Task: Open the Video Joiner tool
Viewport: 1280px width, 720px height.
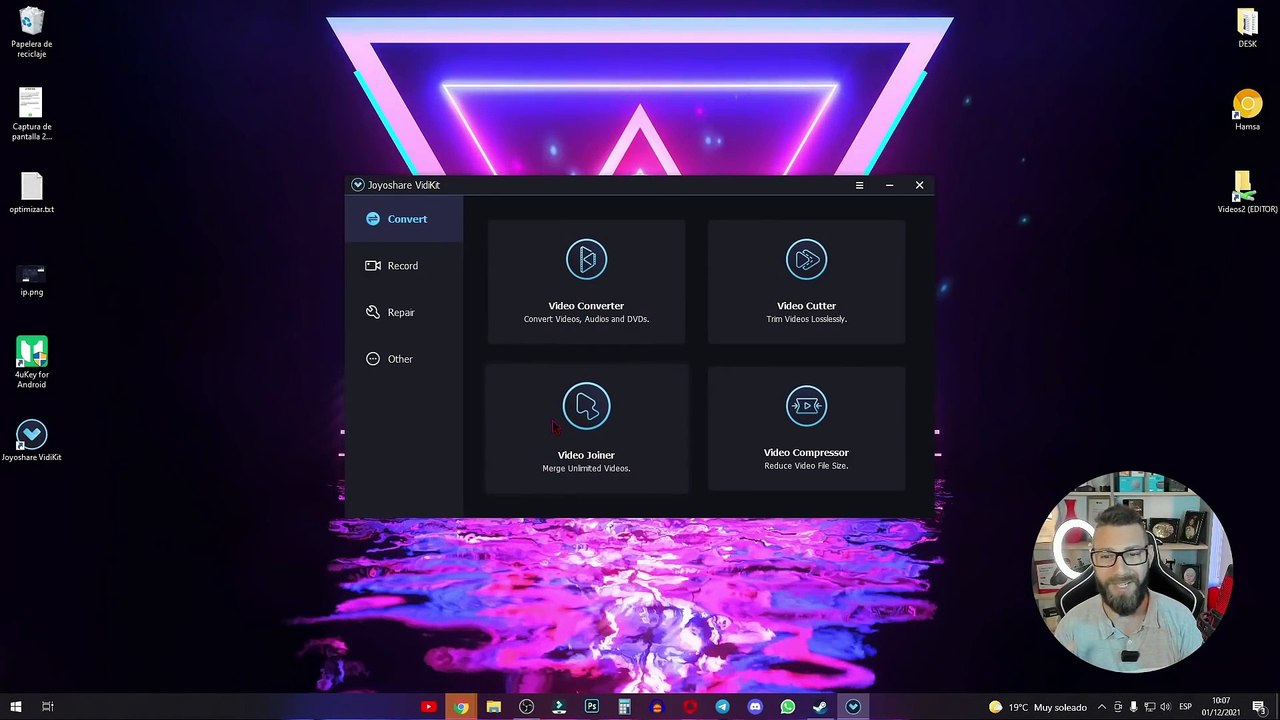Action: (586, 429)
